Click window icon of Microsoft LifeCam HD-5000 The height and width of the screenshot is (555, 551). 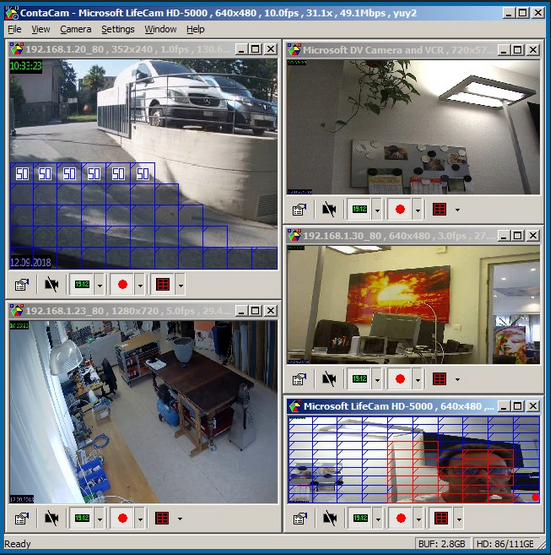pyautogui.click(x=294, y=406)
